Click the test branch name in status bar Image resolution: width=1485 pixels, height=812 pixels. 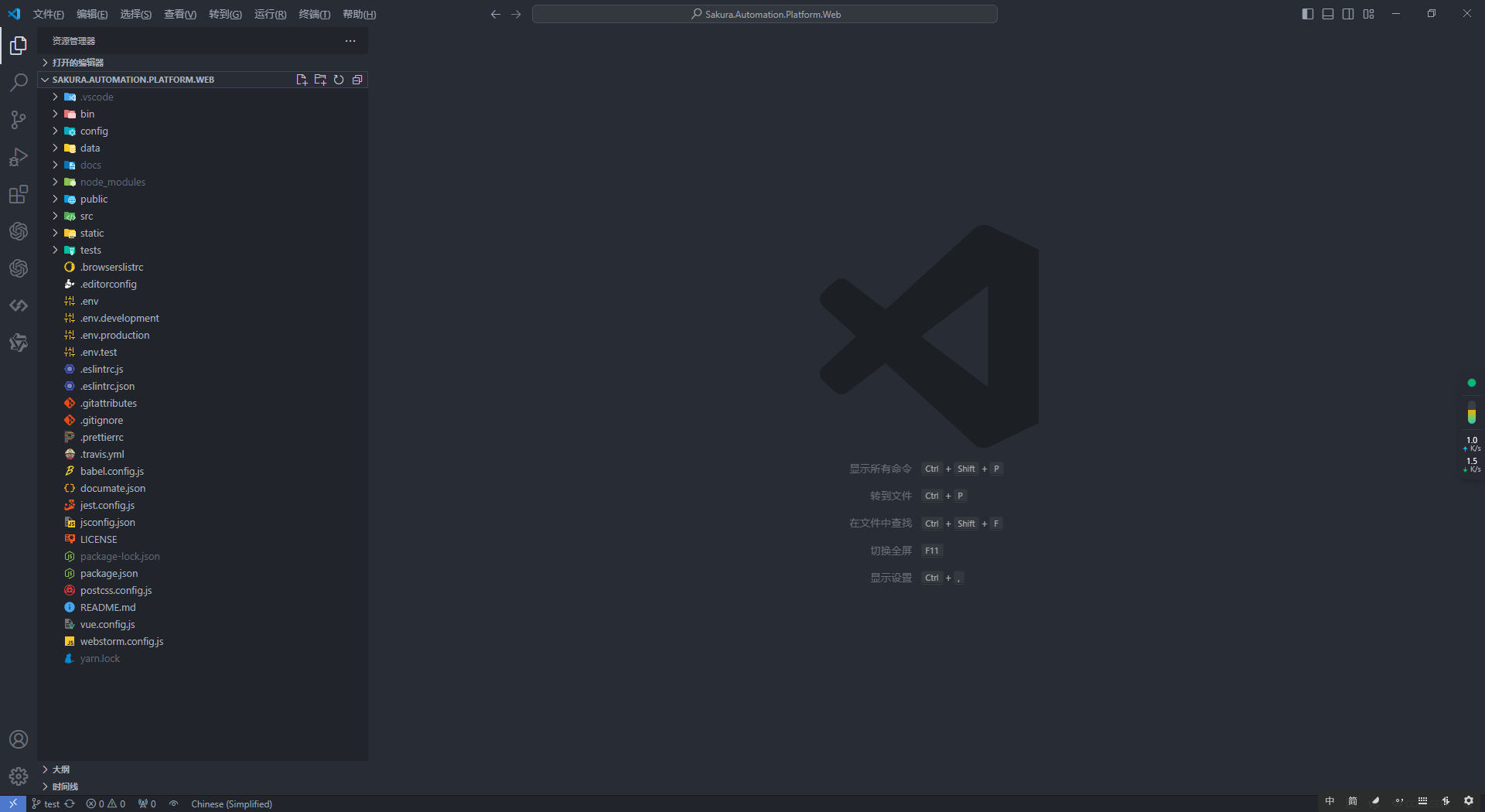(46, 803)
